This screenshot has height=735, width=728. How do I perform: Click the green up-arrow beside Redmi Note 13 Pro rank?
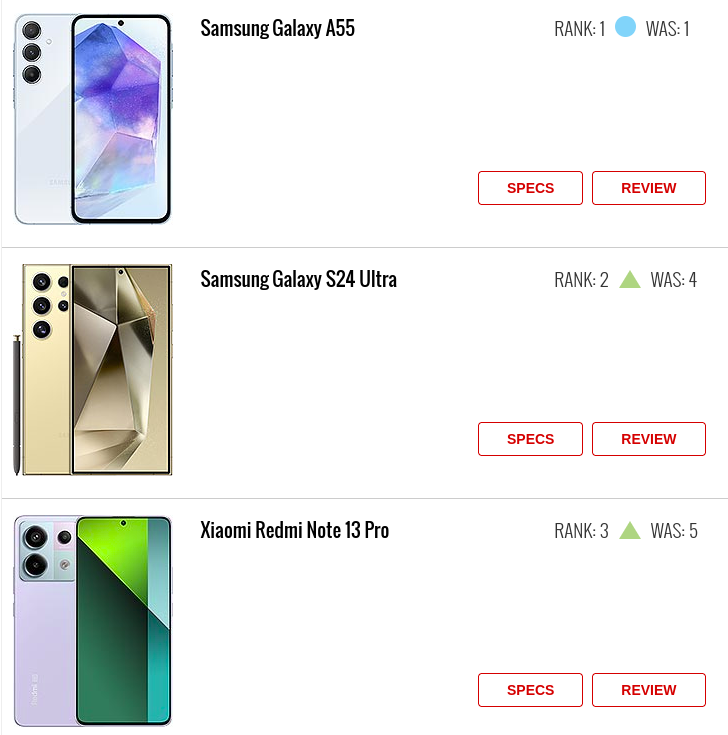(x=630, y=531)
